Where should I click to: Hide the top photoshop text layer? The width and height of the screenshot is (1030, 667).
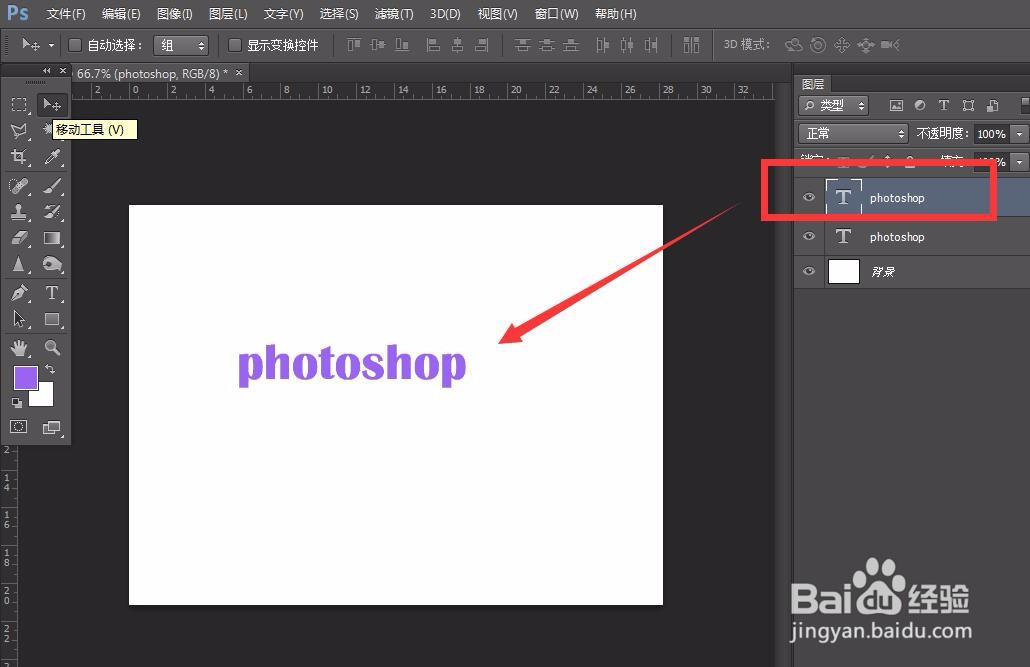pyautogui.click(x=809, y=197)
